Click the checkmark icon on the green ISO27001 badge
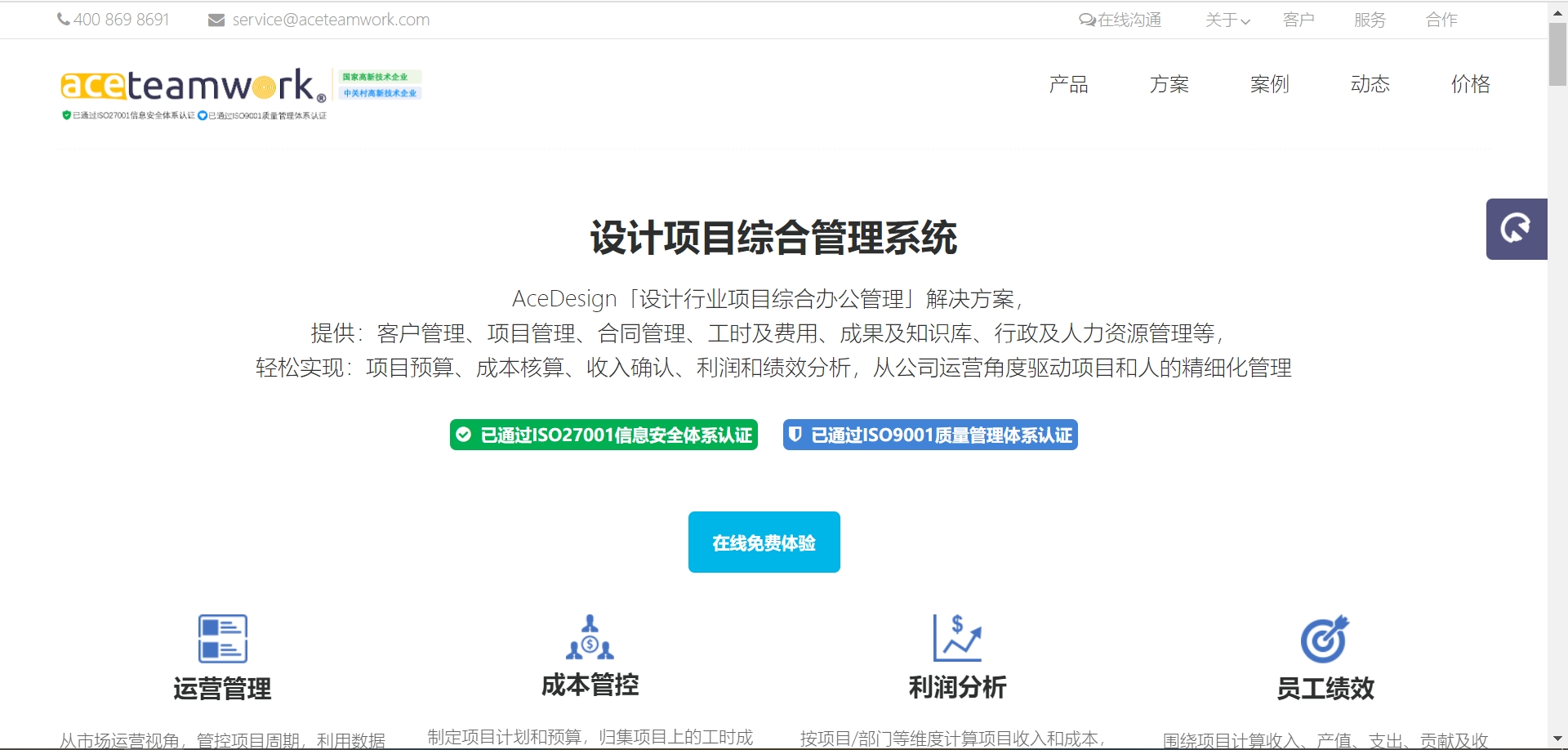This screenshot has width=1568, height=750. click(x=463, y=435)
